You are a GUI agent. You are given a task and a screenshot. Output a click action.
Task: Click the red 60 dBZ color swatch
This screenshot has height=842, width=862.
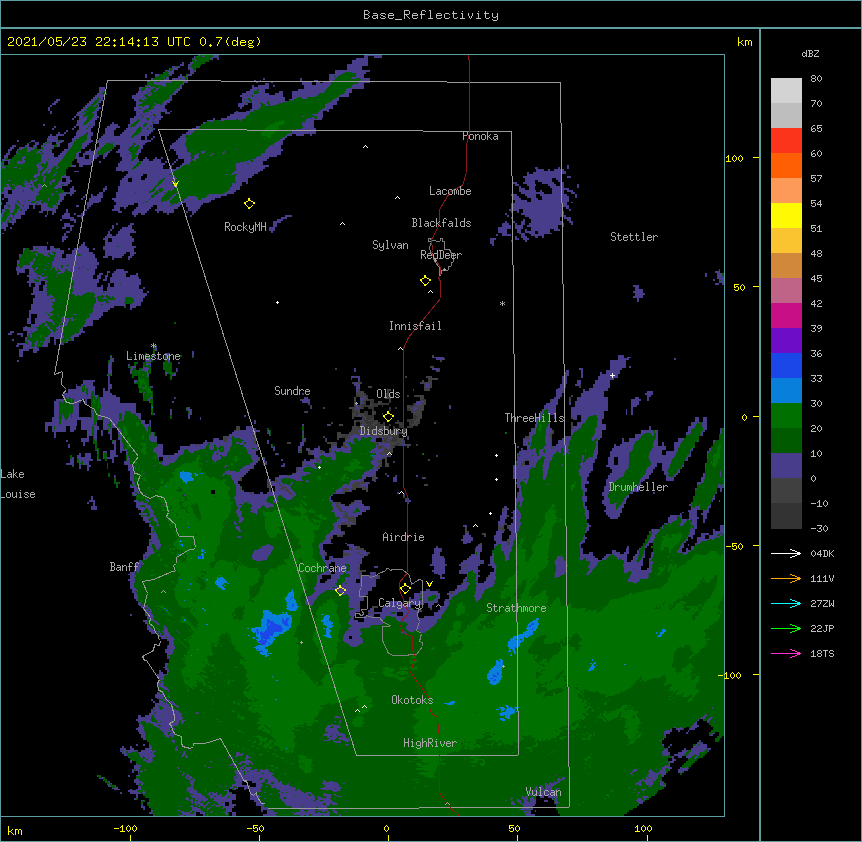click(786, 141)
